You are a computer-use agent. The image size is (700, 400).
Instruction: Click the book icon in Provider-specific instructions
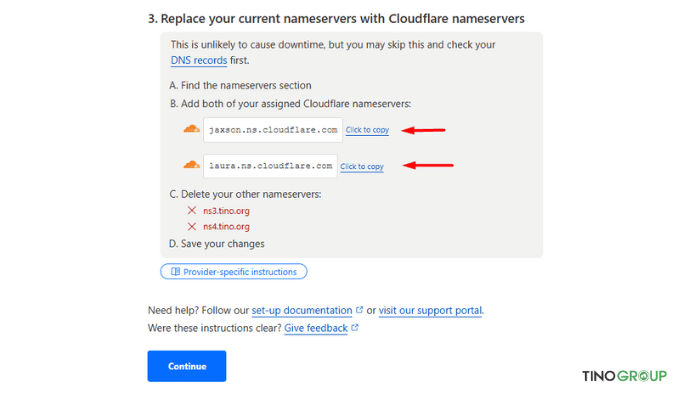coord(175,271)
